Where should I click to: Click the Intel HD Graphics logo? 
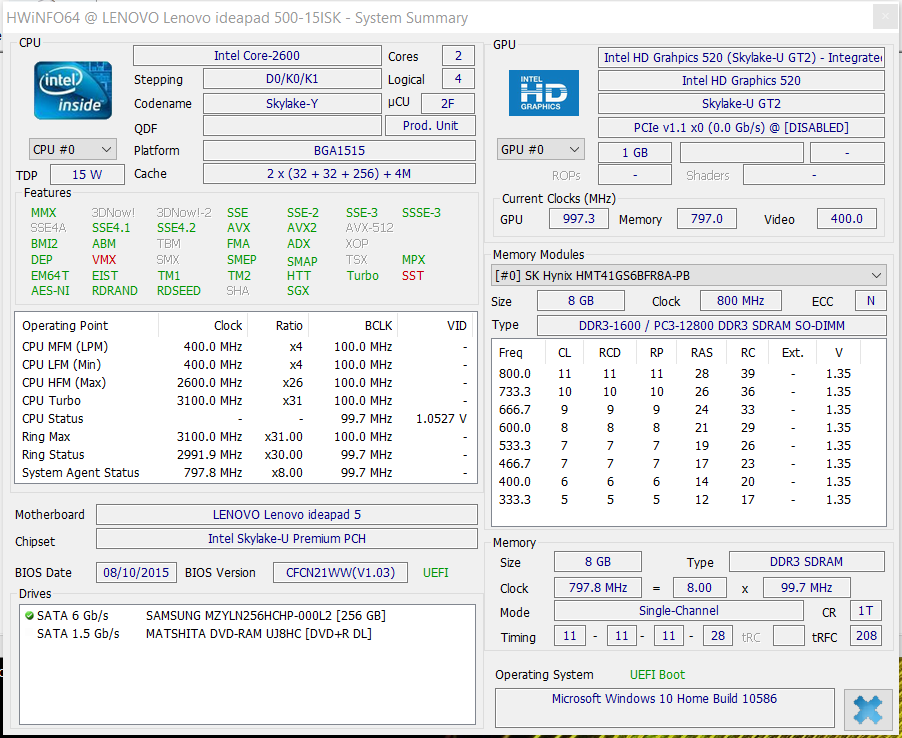[544, 93]
